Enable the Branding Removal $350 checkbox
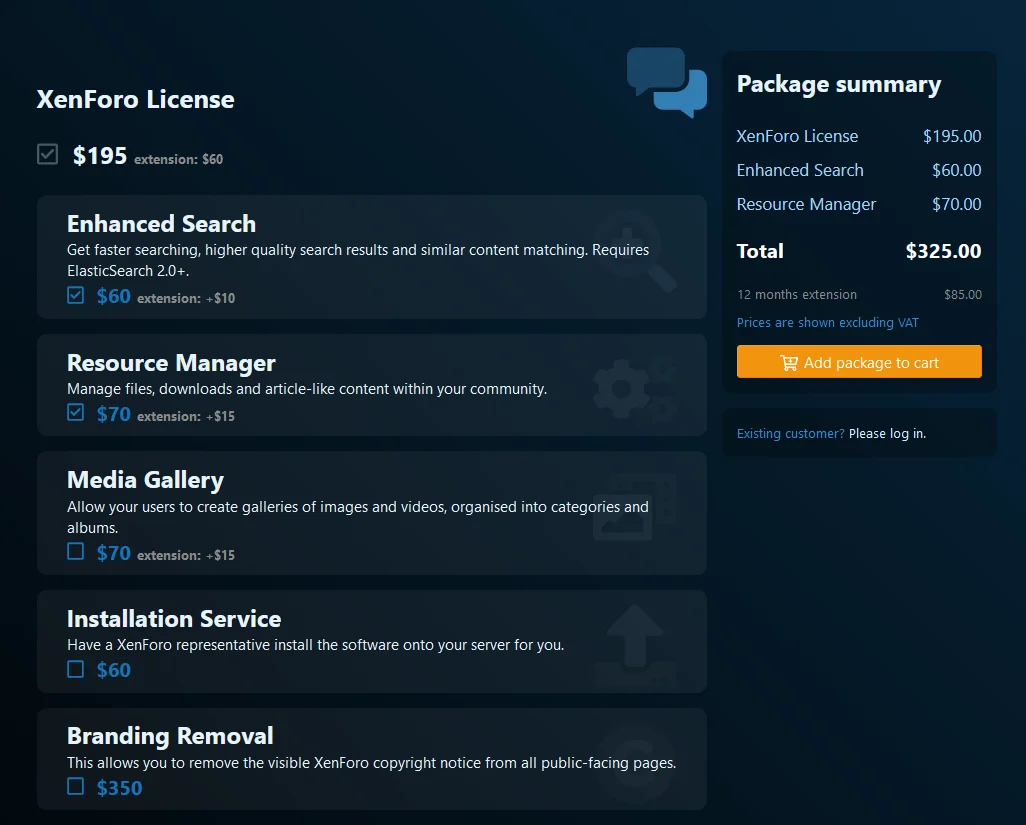Image resolution: width=1026 pixels, height=825 pixels. coord(75,786)
